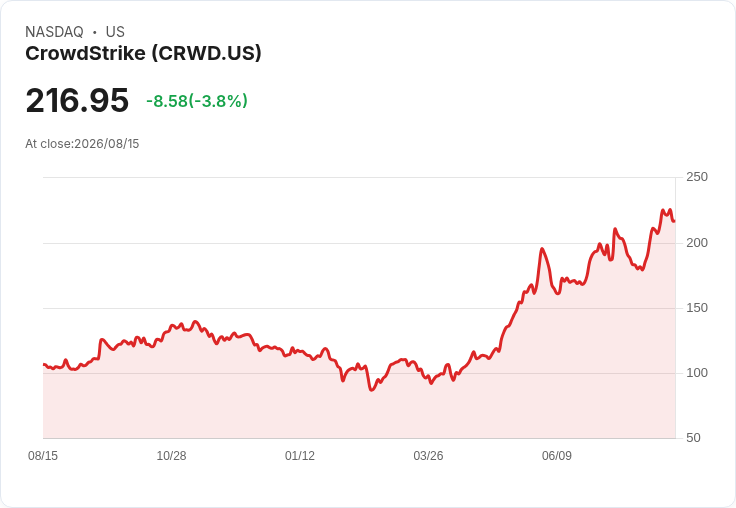The width and height of the screenshot is (736, 508).
Task: Click the 150 price axis label
Action: (697, 308)
